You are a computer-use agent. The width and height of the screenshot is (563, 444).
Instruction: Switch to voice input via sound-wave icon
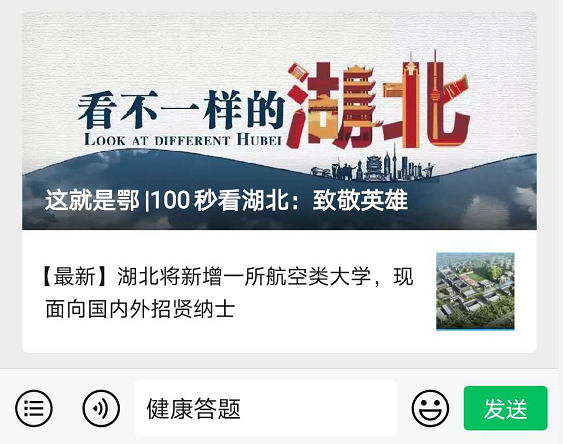tap(101, 408)
